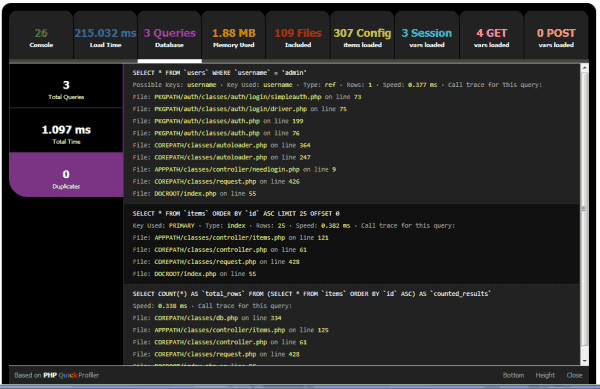Click login/driver.php on line 75 entry
Screen dimensions: 600x389
click(x=240, y=109)
